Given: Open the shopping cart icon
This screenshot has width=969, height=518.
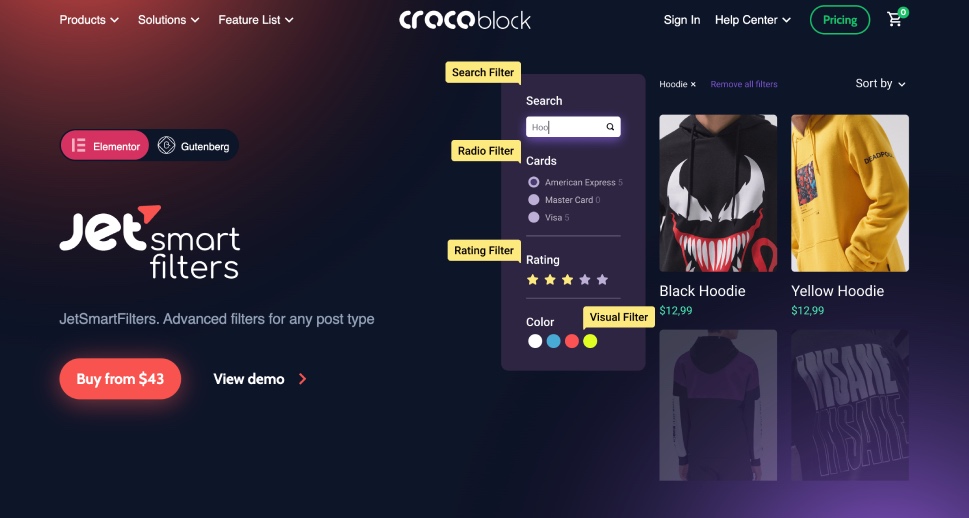Looking at the screenshot, I should tap(894, 20).
